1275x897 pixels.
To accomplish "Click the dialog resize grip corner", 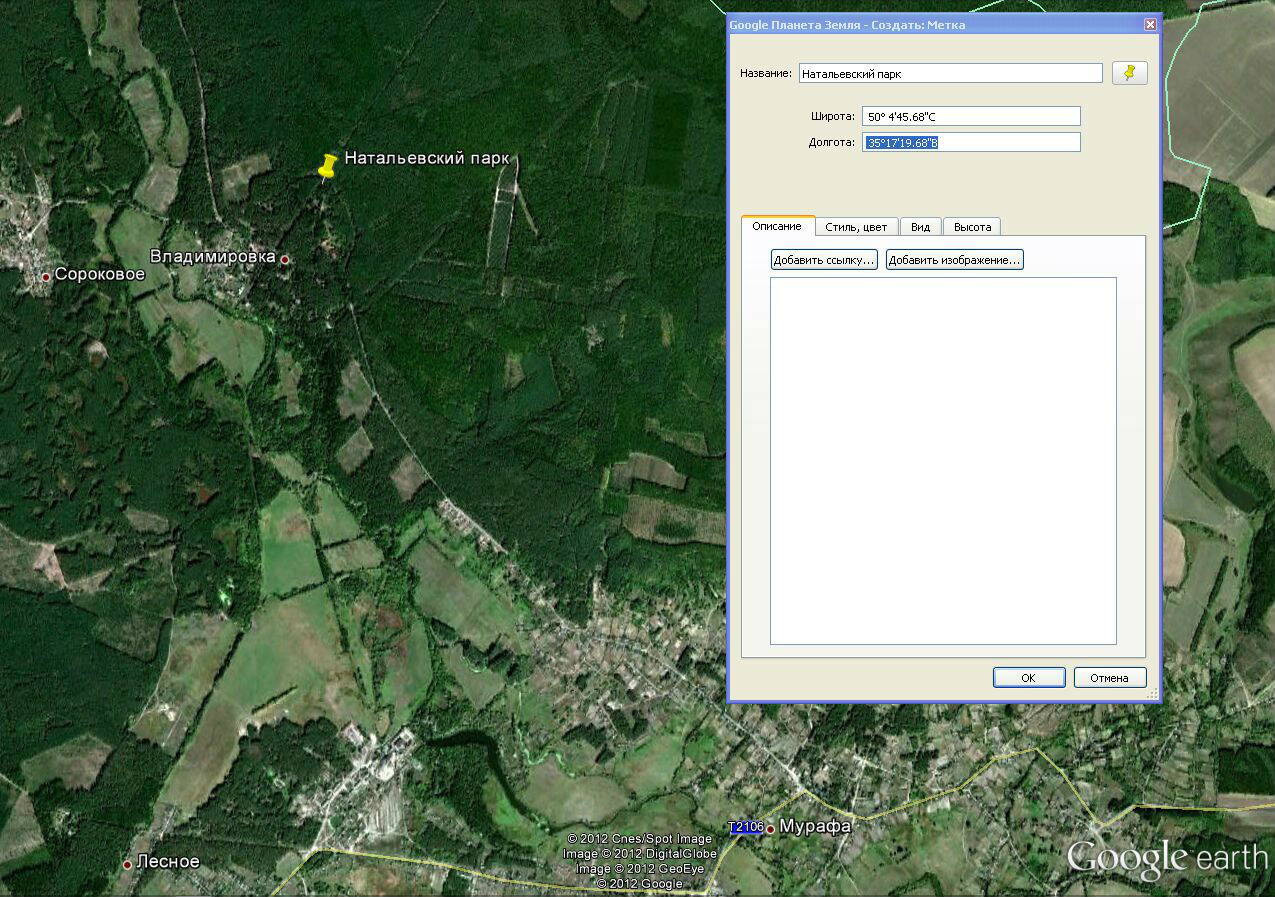I will pos(1152,694).
